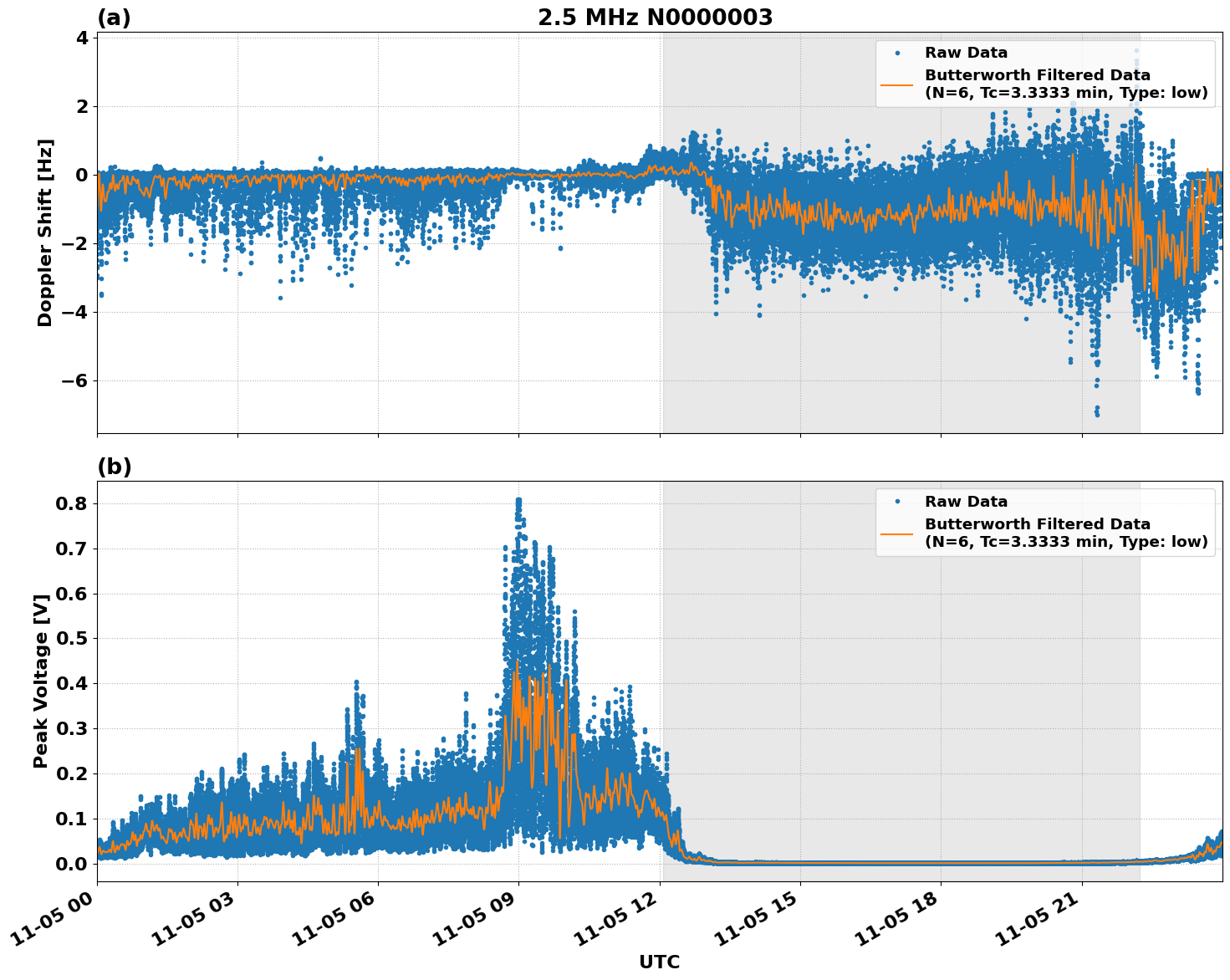Click the 11-05 12 tick label
Image resolution: width=1230 pixels, height=980 pixels.
point(614,918)
